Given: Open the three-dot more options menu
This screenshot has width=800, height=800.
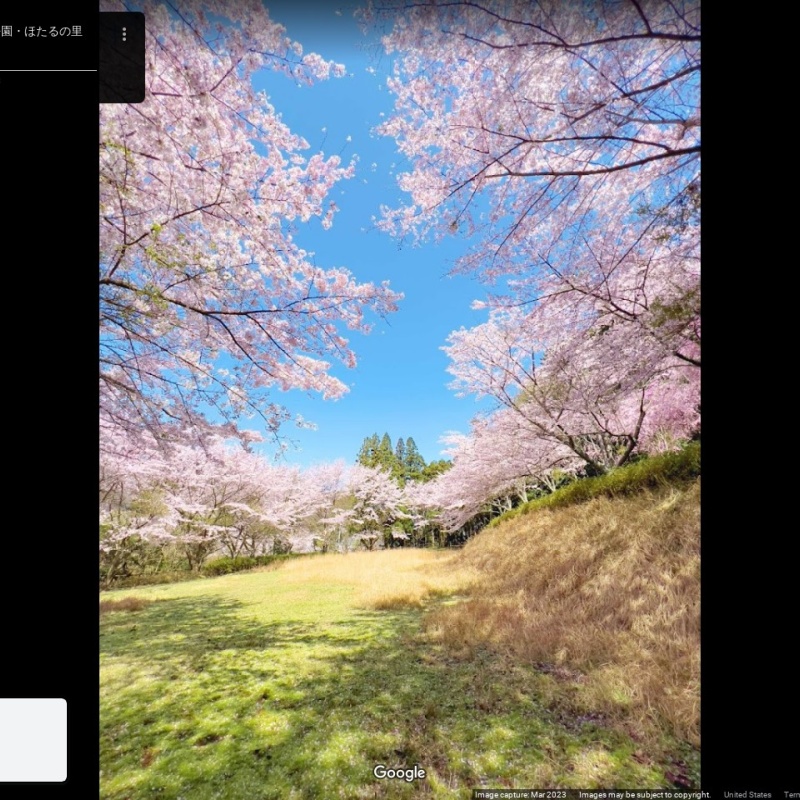Looking at the screenshot, I should [x=124, y=34].
